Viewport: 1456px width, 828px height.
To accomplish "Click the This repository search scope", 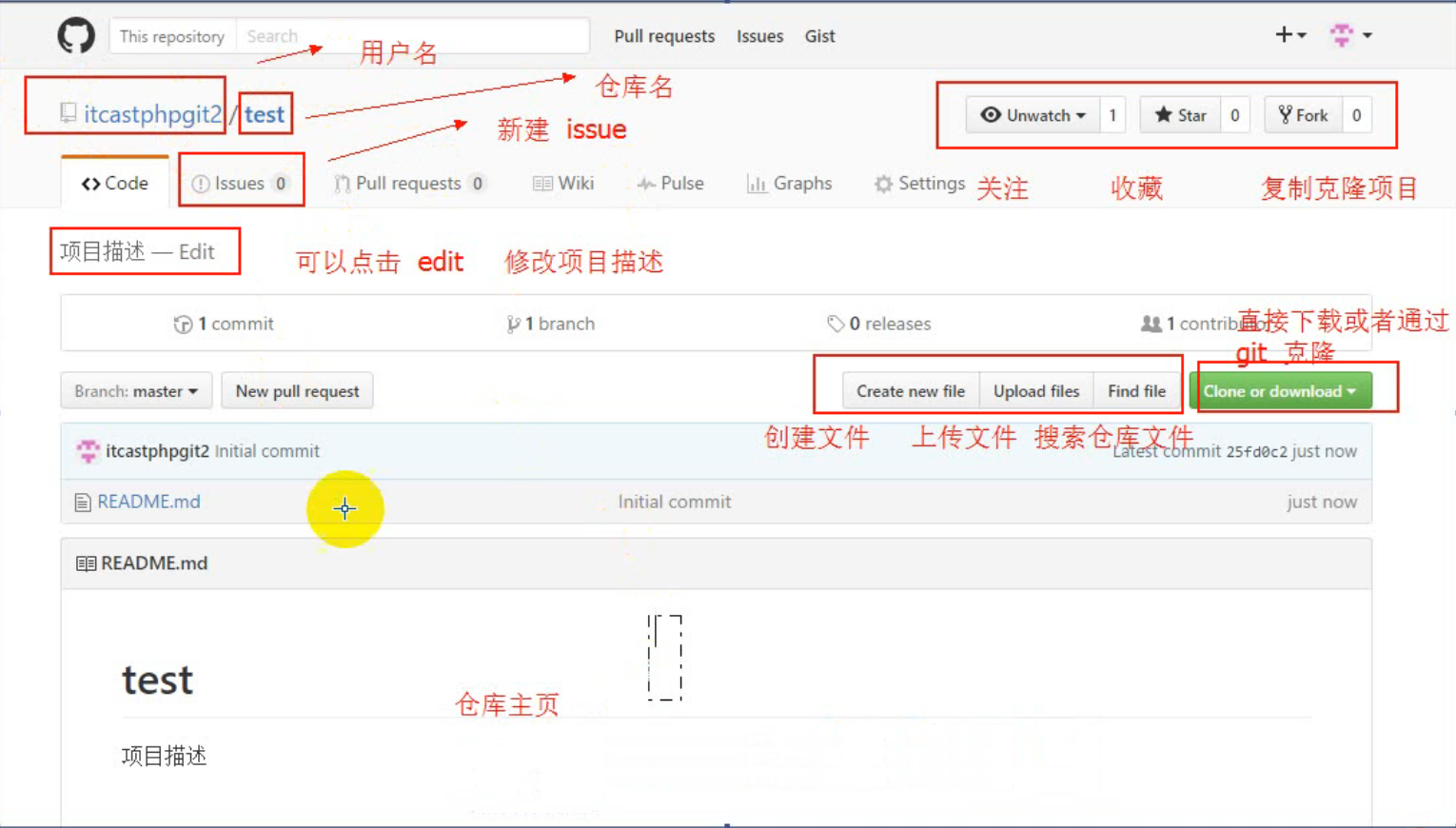I will coord(172,36).
